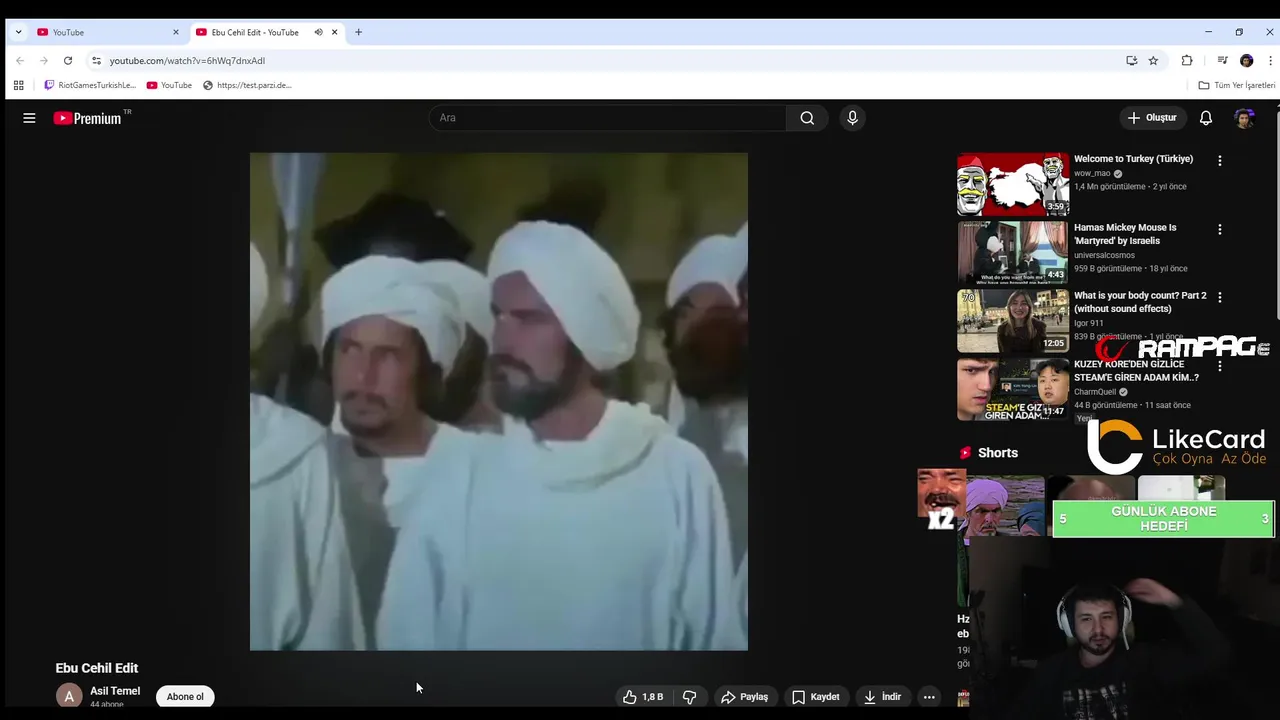1280x720 pixels.
Task: Open the universalcosmos channel link
Action: (x=1104, y=255)
